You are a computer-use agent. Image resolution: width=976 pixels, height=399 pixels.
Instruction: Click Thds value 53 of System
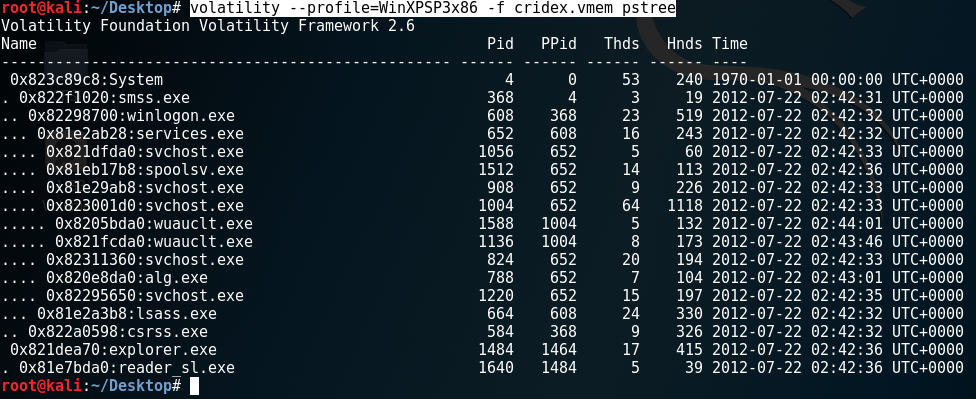(631, 80)
